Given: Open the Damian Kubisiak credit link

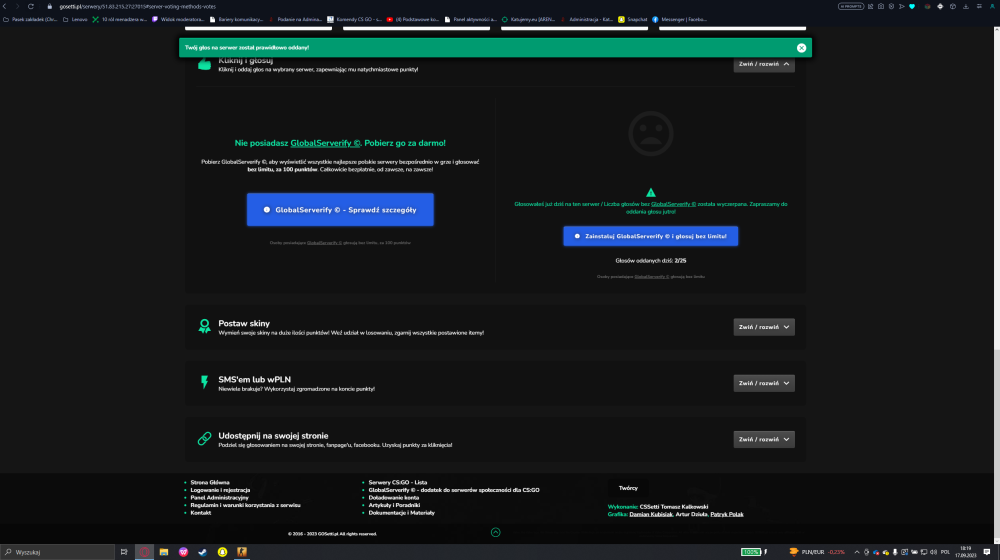Looking at the screenshot, I should tap(651, 515).
